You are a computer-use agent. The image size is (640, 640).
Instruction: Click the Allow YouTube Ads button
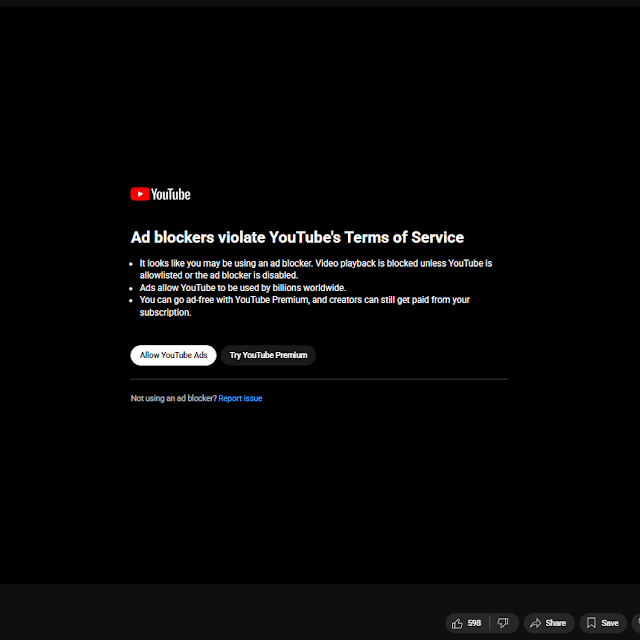173,355
